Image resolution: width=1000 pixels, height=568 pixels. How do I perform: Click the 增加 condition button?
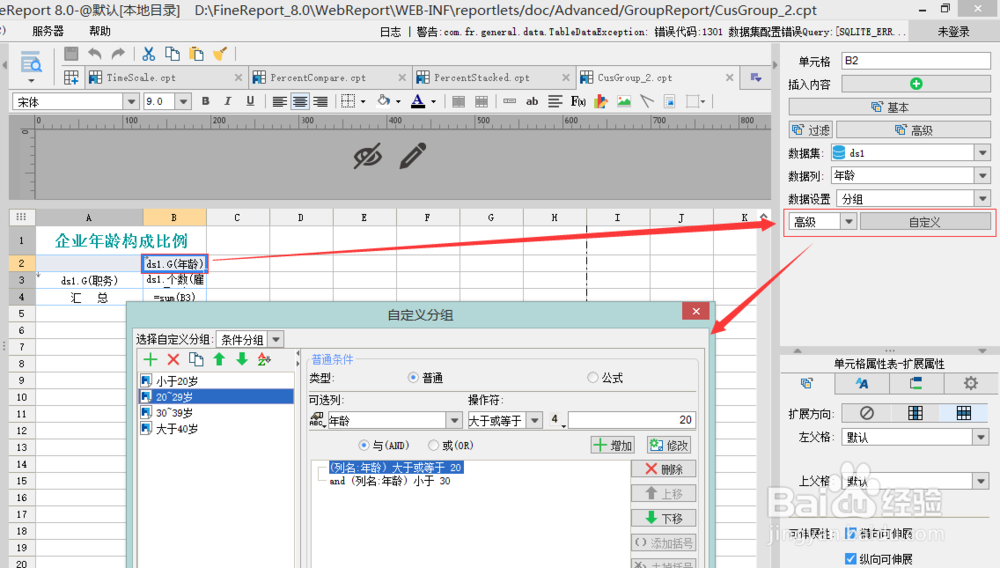(x=612, y=445)
